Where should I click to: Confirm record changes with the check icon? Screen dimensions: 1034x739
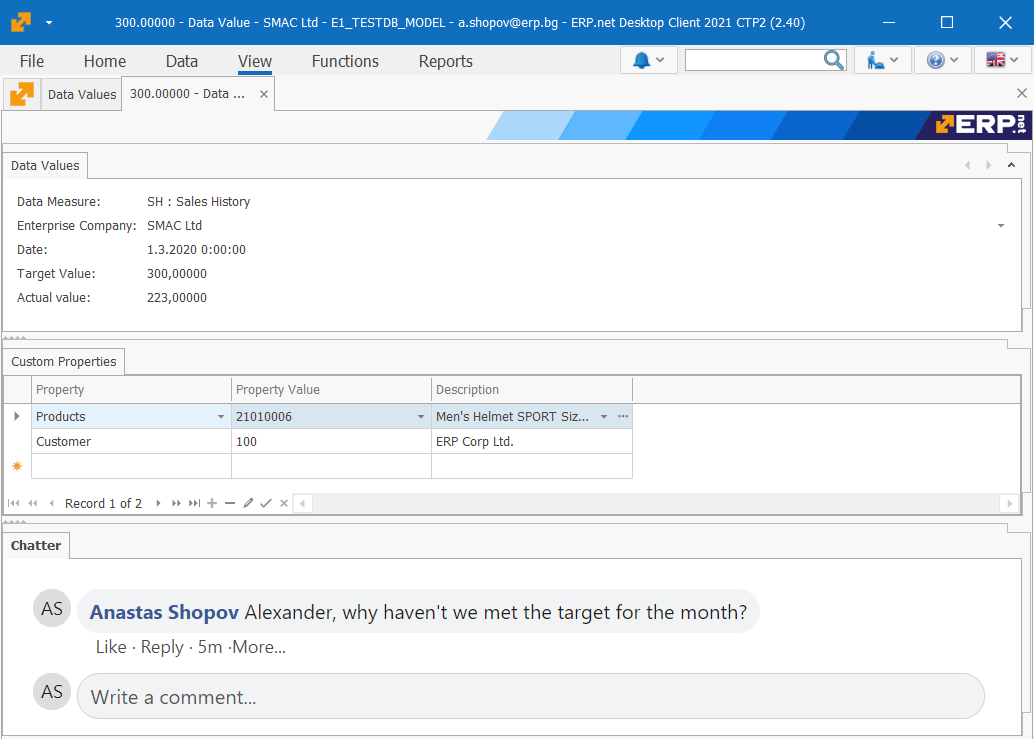tap(265, 503)
